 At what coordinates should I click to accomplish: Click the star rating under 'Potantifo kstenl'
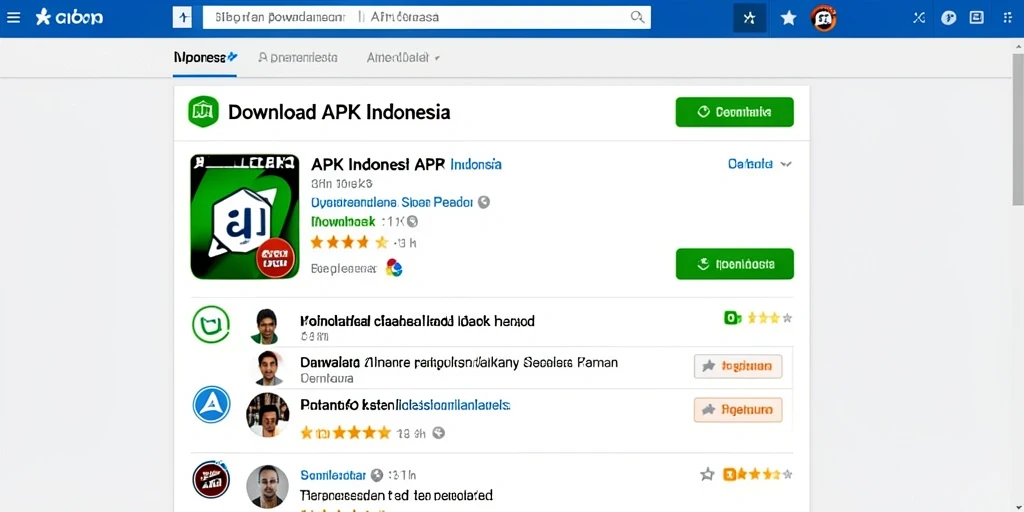pyautogui.click(x=345, y=432)
